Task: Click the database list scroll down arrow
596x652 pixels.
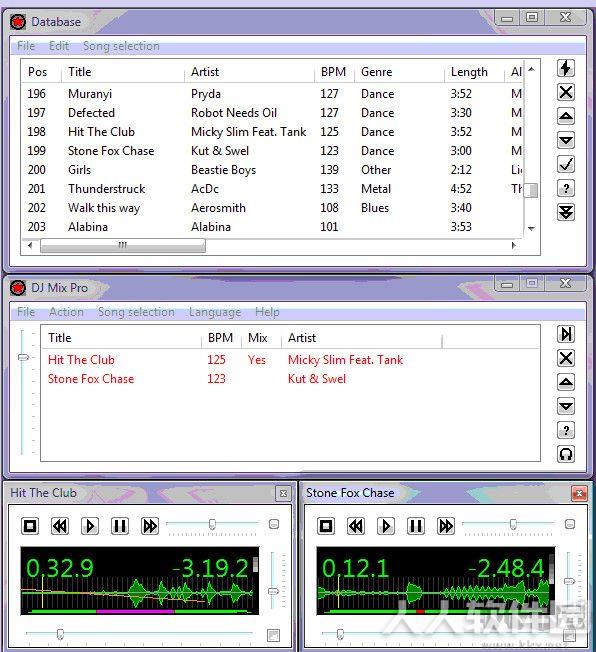Action: pyautogui.click(x=531, y=228)
